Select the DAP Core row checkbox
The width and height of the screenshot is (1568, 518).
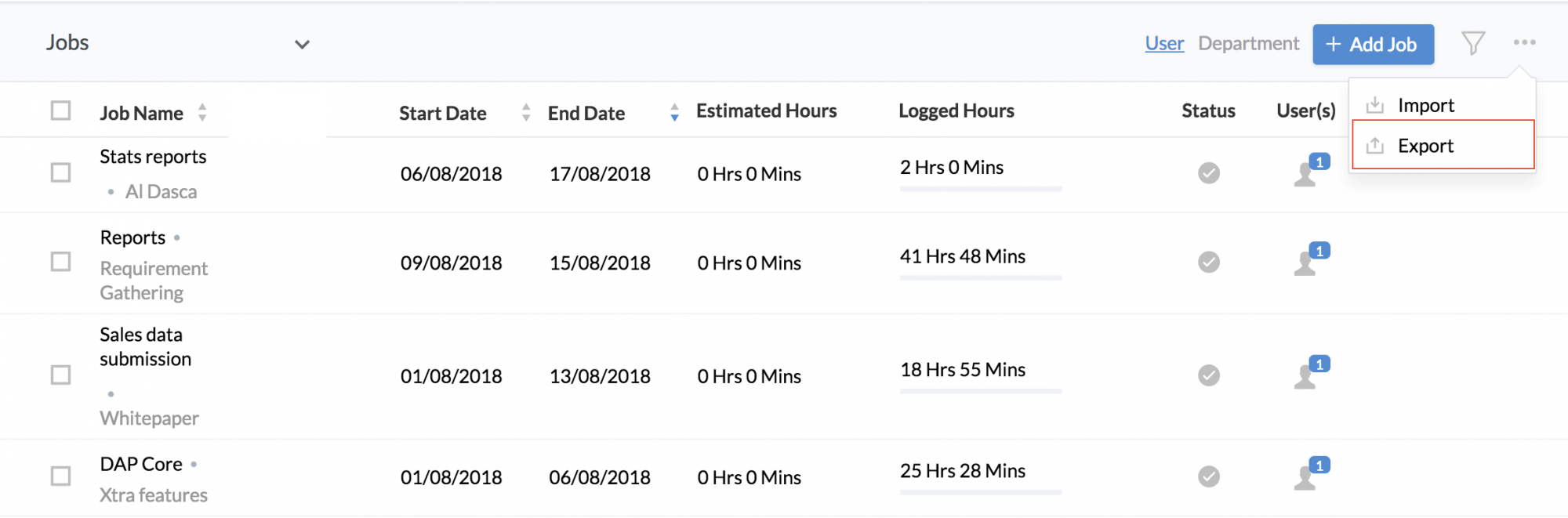click(x=60, y=476)
